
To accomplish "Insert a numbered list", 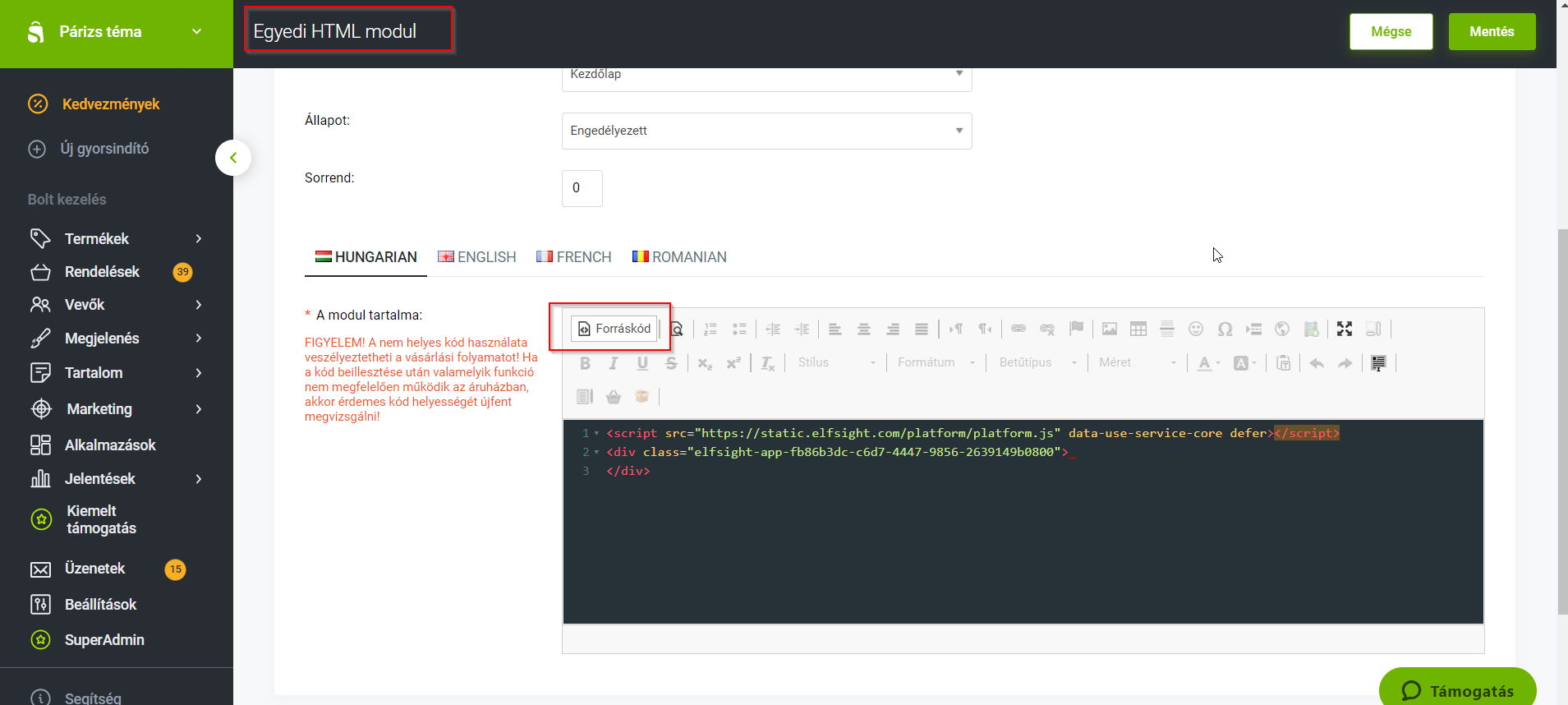I will [x=710, y=329].
